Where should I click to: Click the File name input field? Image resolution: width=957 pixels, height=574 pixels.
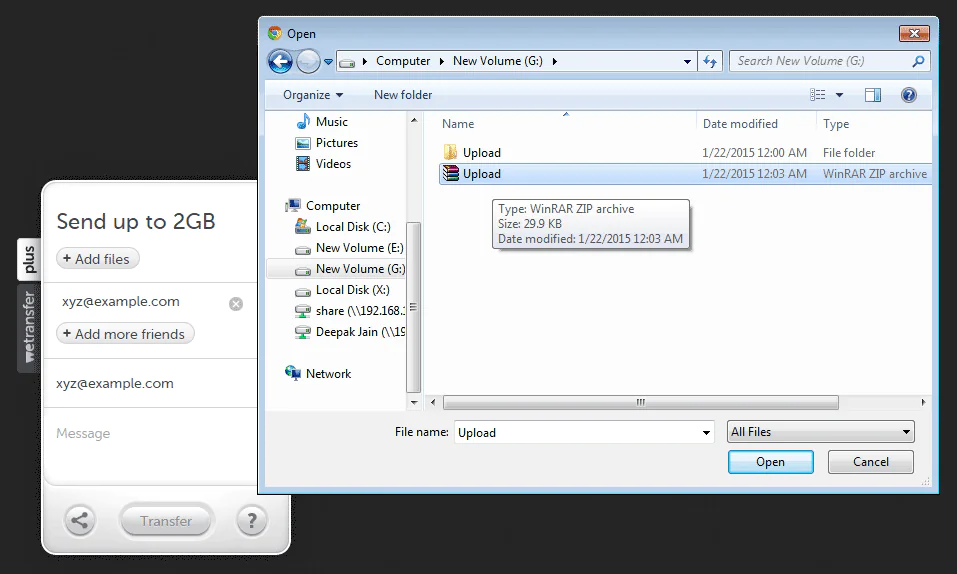click(x=577, y=432)
